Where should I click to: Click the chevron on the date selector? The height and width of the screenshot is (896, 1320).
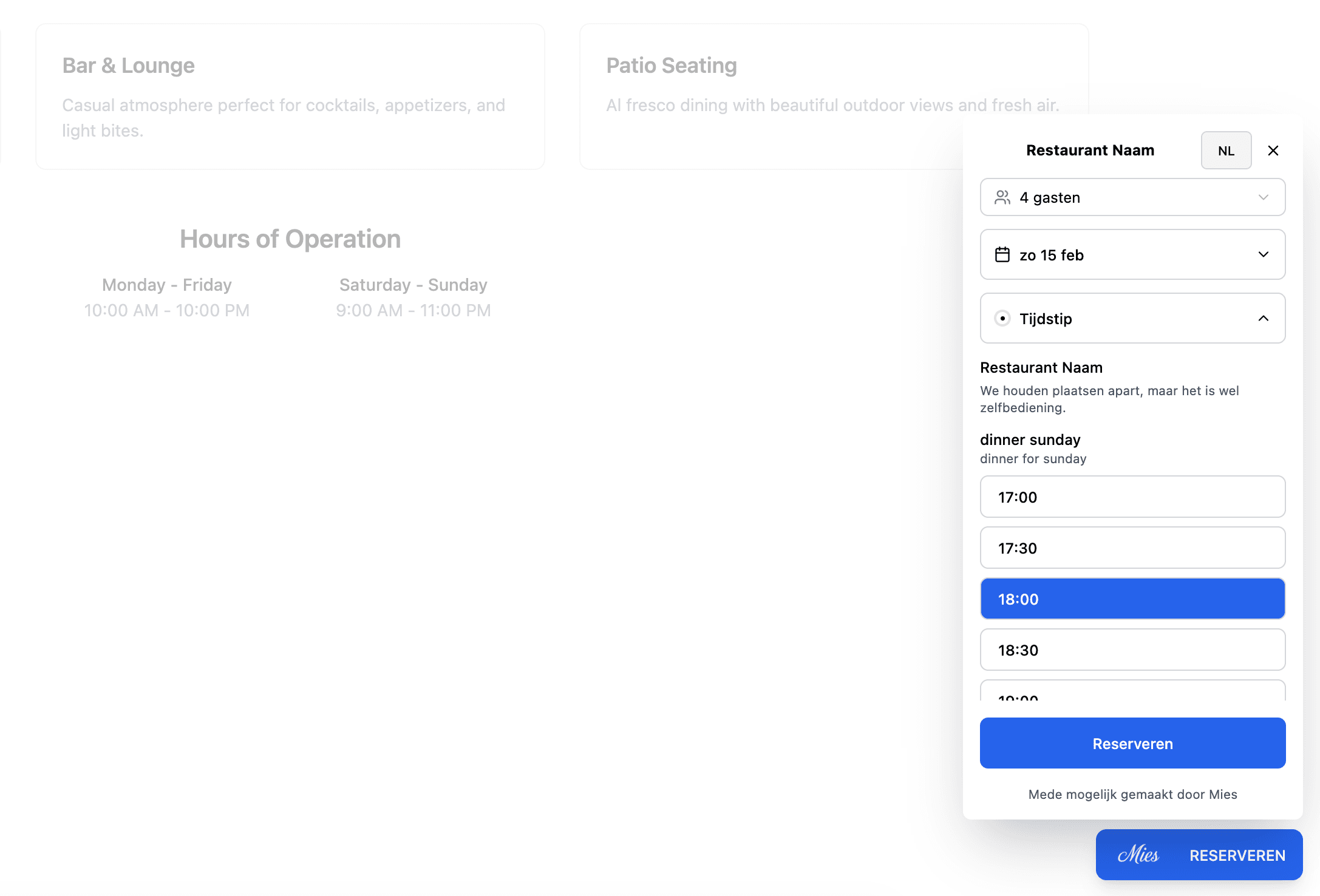pos(1264,255)
